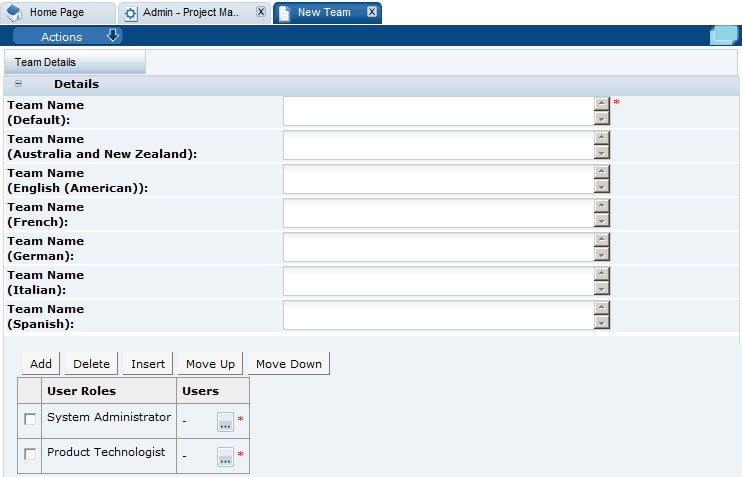Click the Team Name (Spanish) text field
742x477 pixels.
tap(439, 316)
